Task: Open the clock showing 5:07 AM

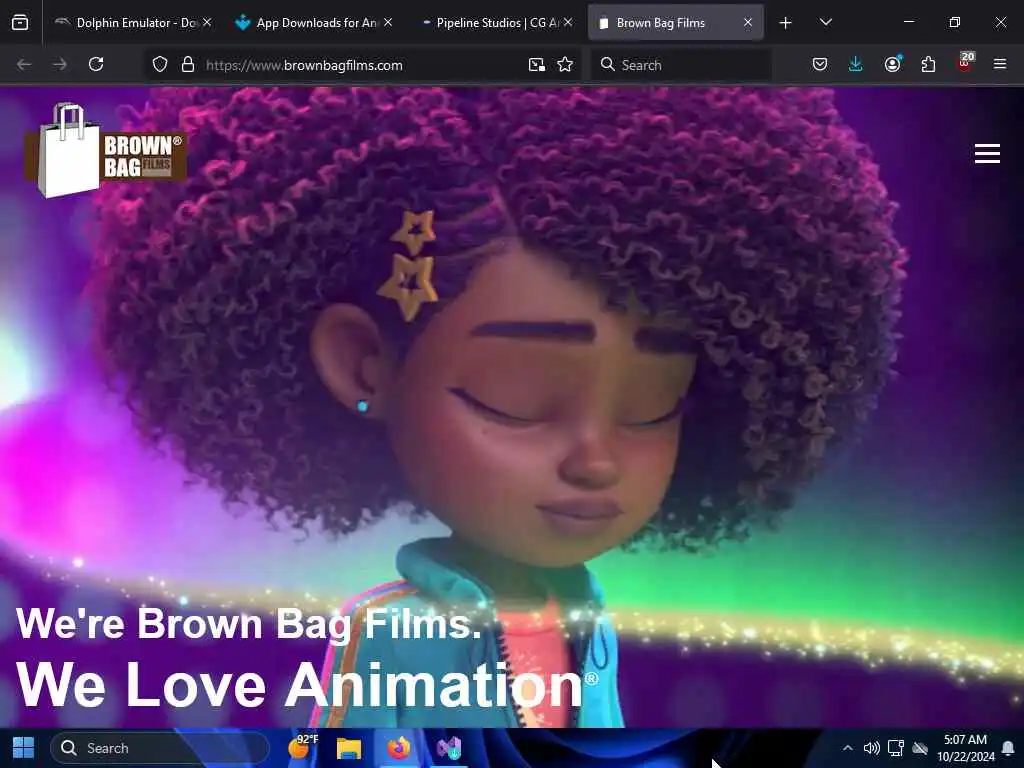Action: tap(966, 748)
